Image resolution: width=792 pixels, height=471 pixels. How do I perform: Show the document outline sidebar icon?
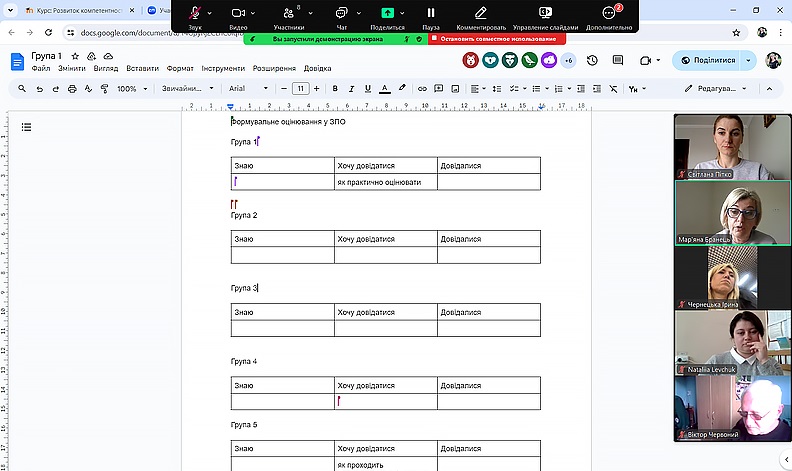pos(27,127)
